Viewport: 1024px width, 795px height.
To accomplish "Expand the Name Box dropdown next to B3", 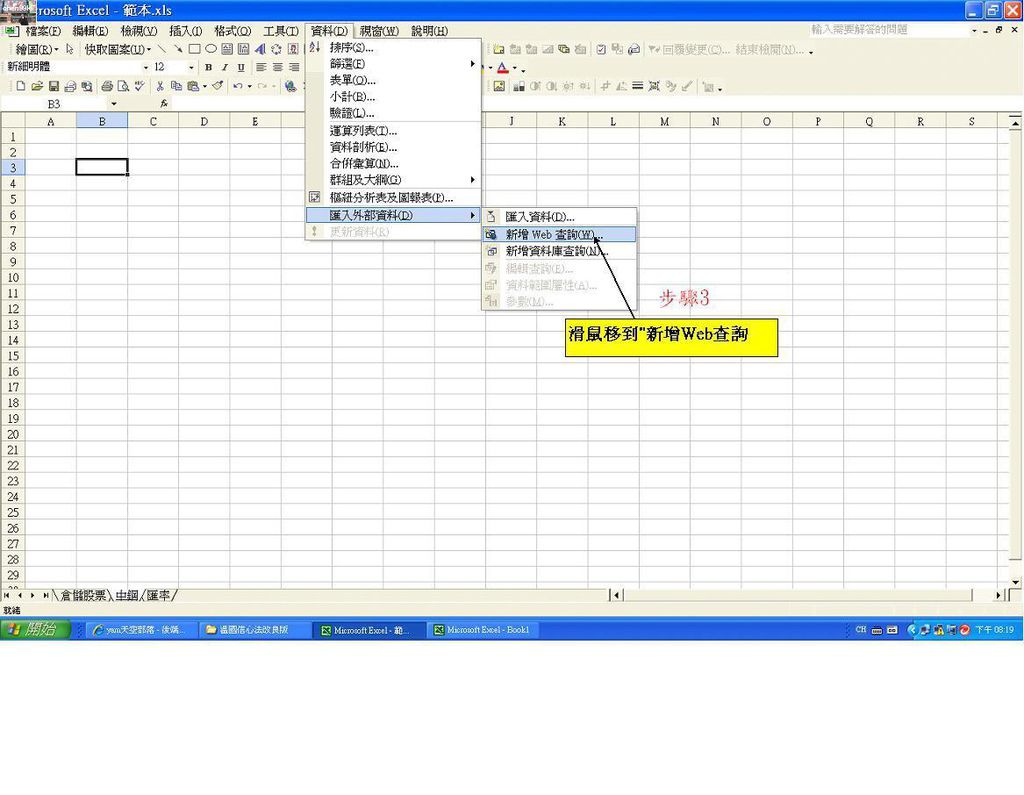I will tap(114, 104).
